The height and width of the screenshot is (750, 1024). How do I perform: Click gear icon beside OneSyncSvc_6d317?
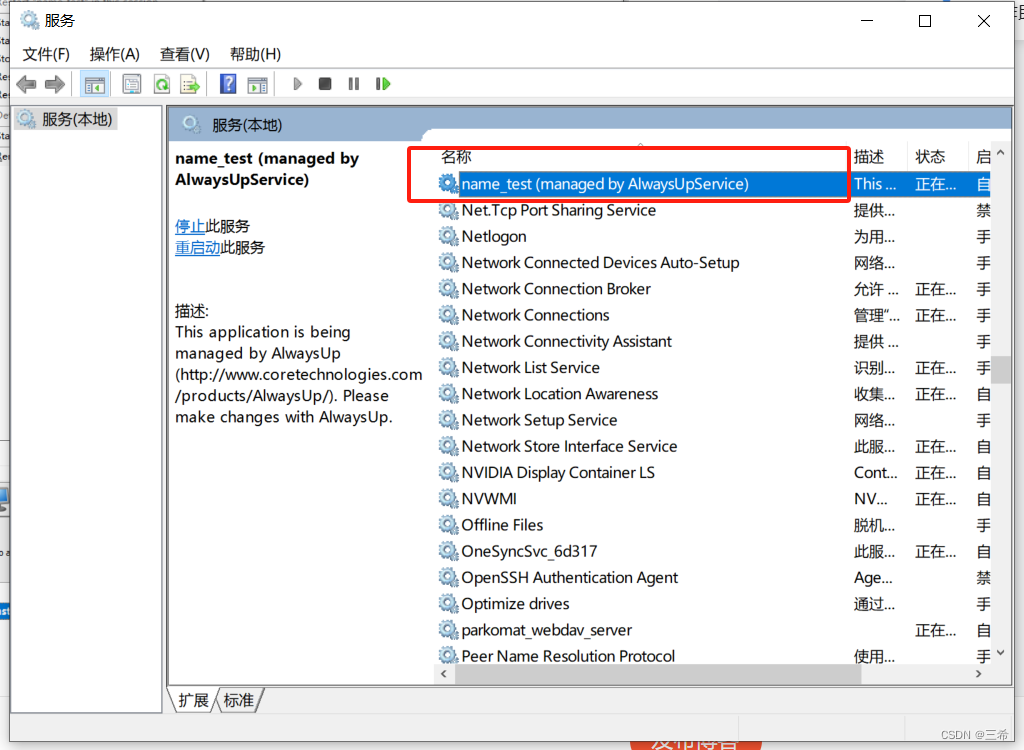448,551
